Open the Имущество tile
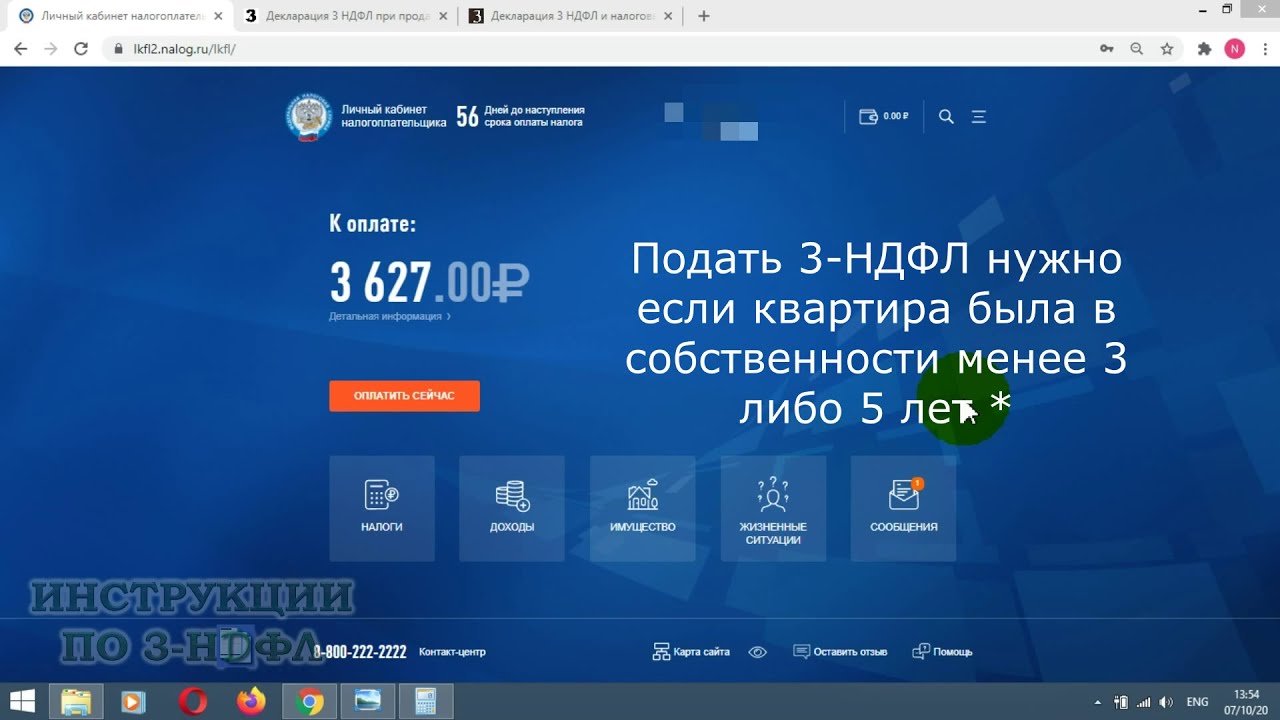This screenshot has width=1280, height=720. [643, 508]
